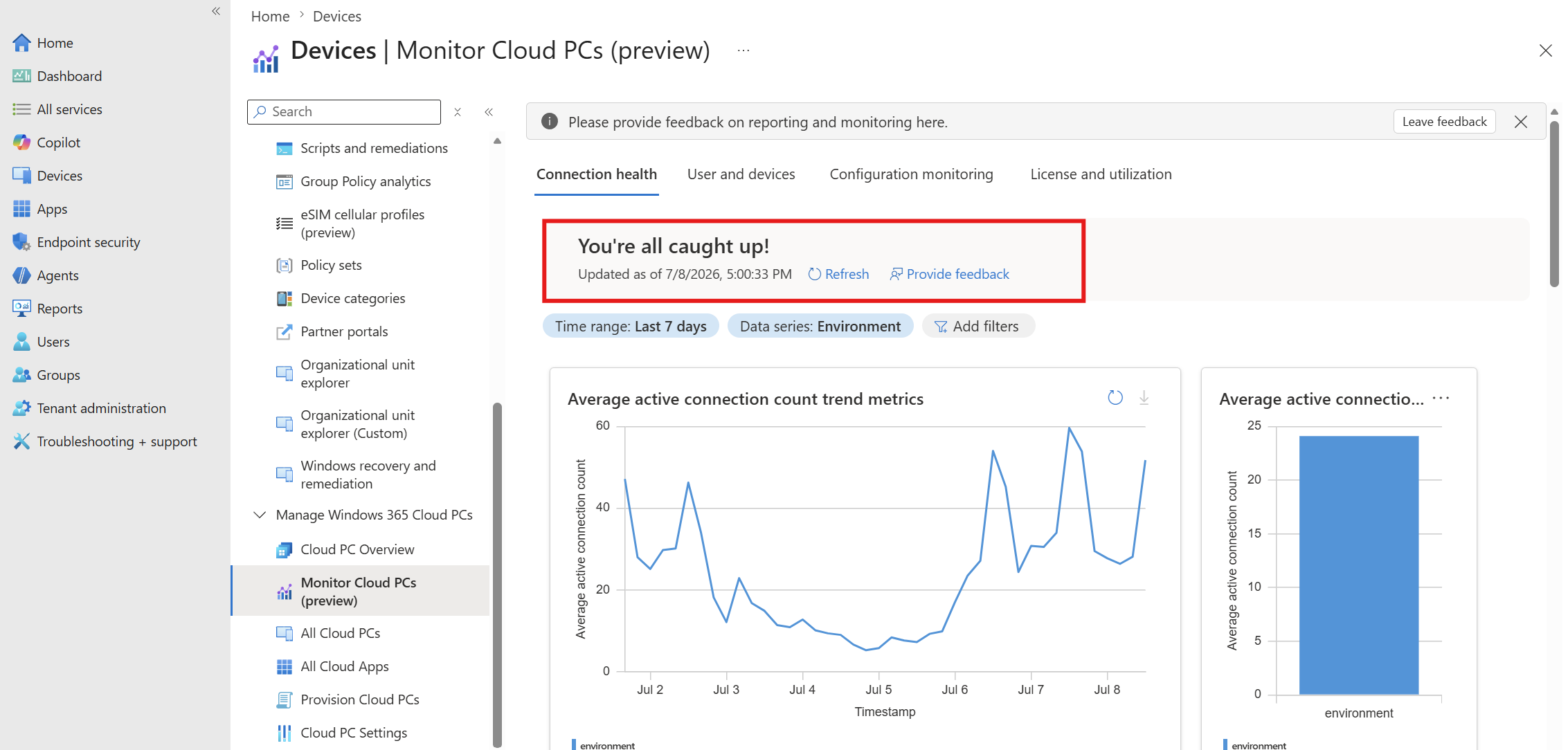
Task: Click the Home house icon in the left navigation
Action: tap(21, 43)
